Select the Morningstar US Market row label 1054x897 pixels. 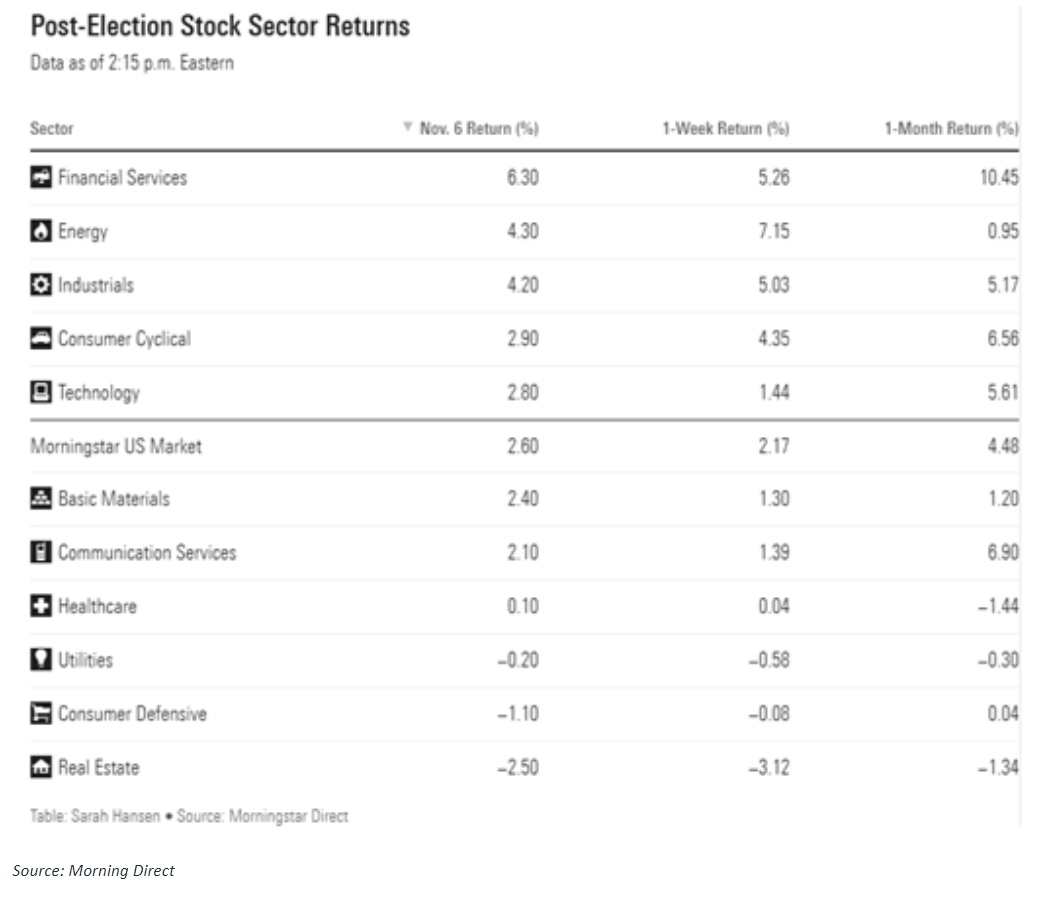point(116,446)
